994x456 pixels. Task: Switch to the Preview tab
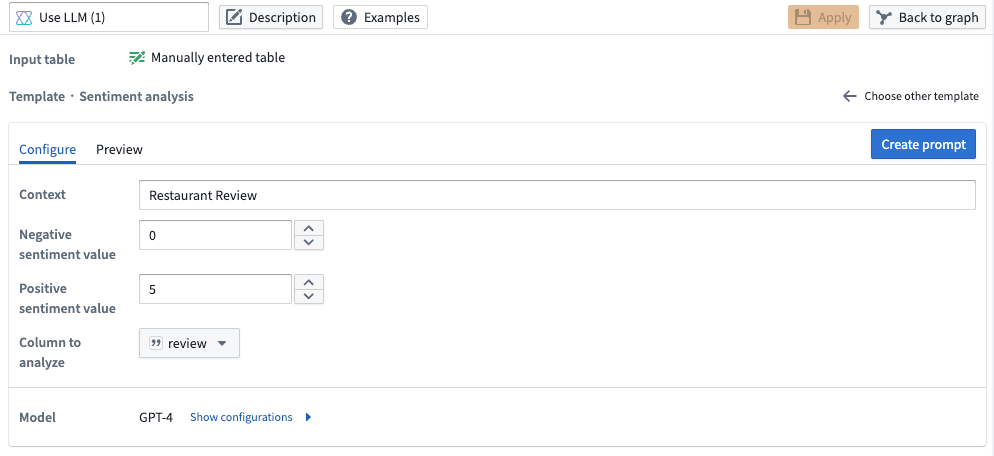[119, 150]
